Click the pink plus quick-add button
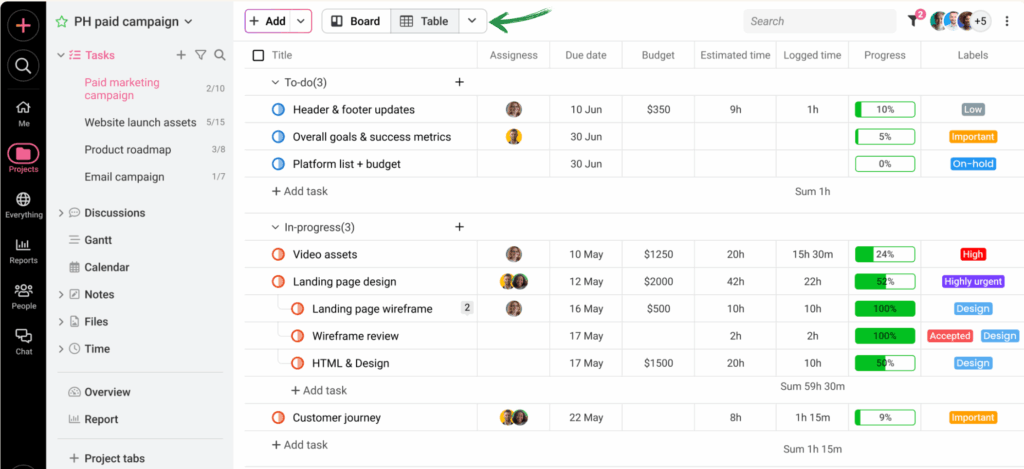Image resolution: width=1024 pixels, height=469 pixels. 23,25
